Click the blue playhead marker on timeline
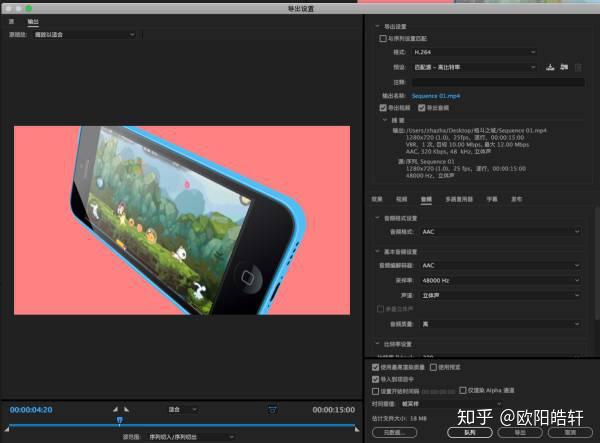Image resolution: width=600 pixels, height=443 pixels. click(x=119, y=420)
